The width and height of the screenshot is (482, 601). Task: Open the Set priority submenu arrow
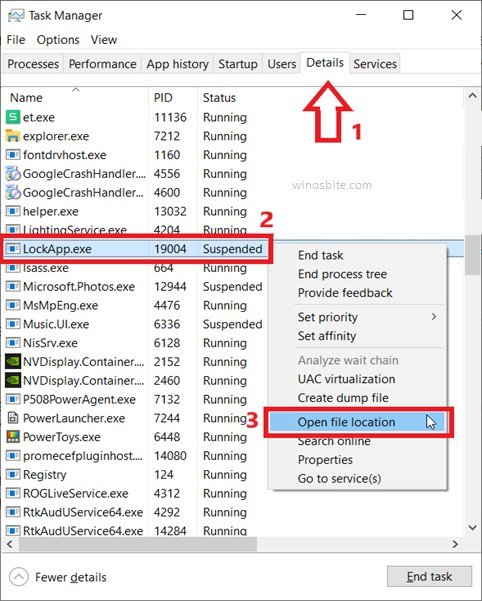[434, 317]
